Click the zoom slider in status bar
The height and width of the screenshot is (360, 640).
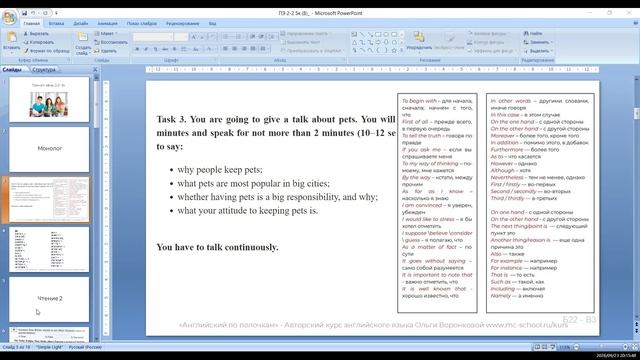600,347
